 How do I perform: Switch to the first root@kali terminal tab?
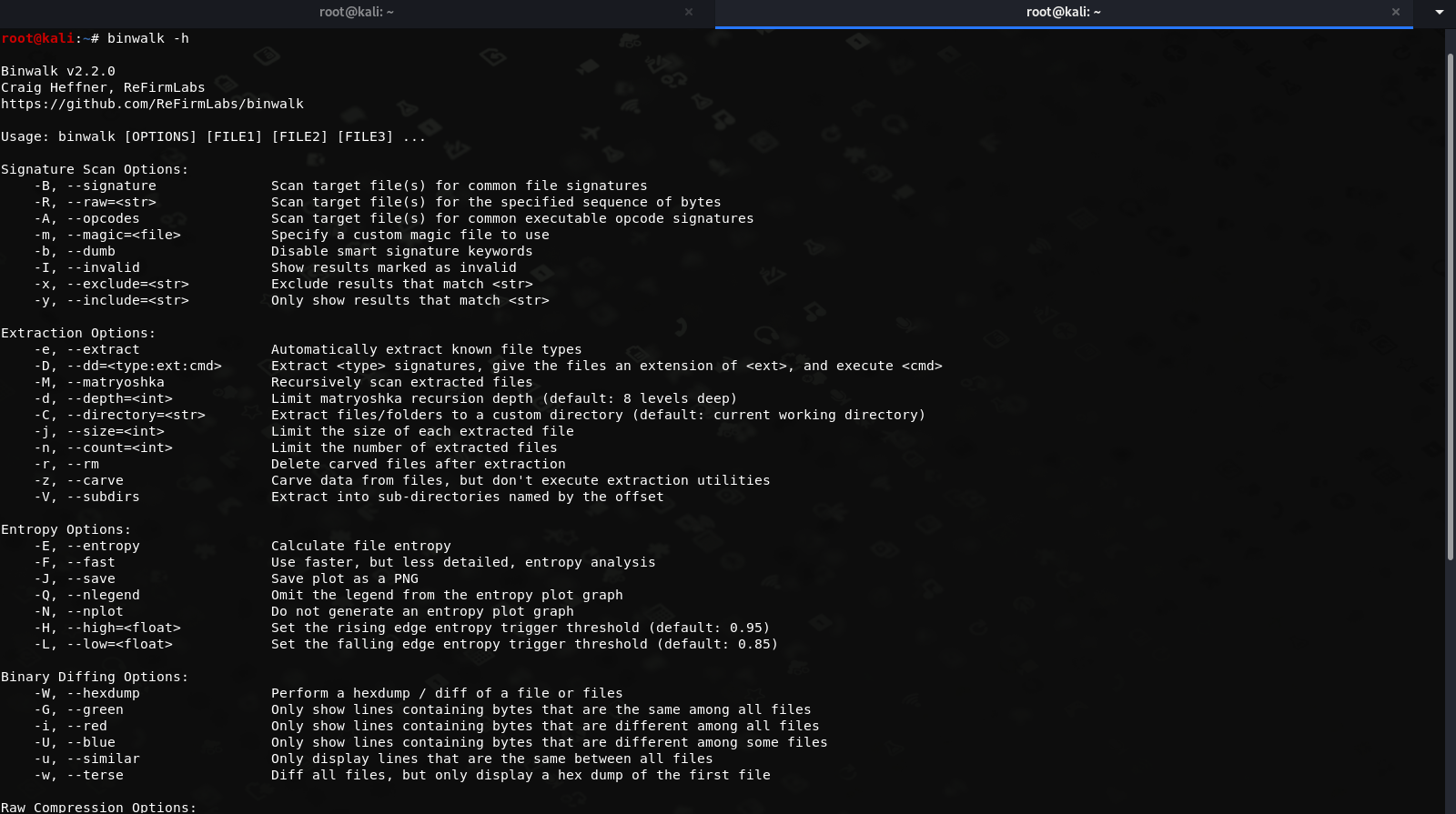[x=357, y=12]
